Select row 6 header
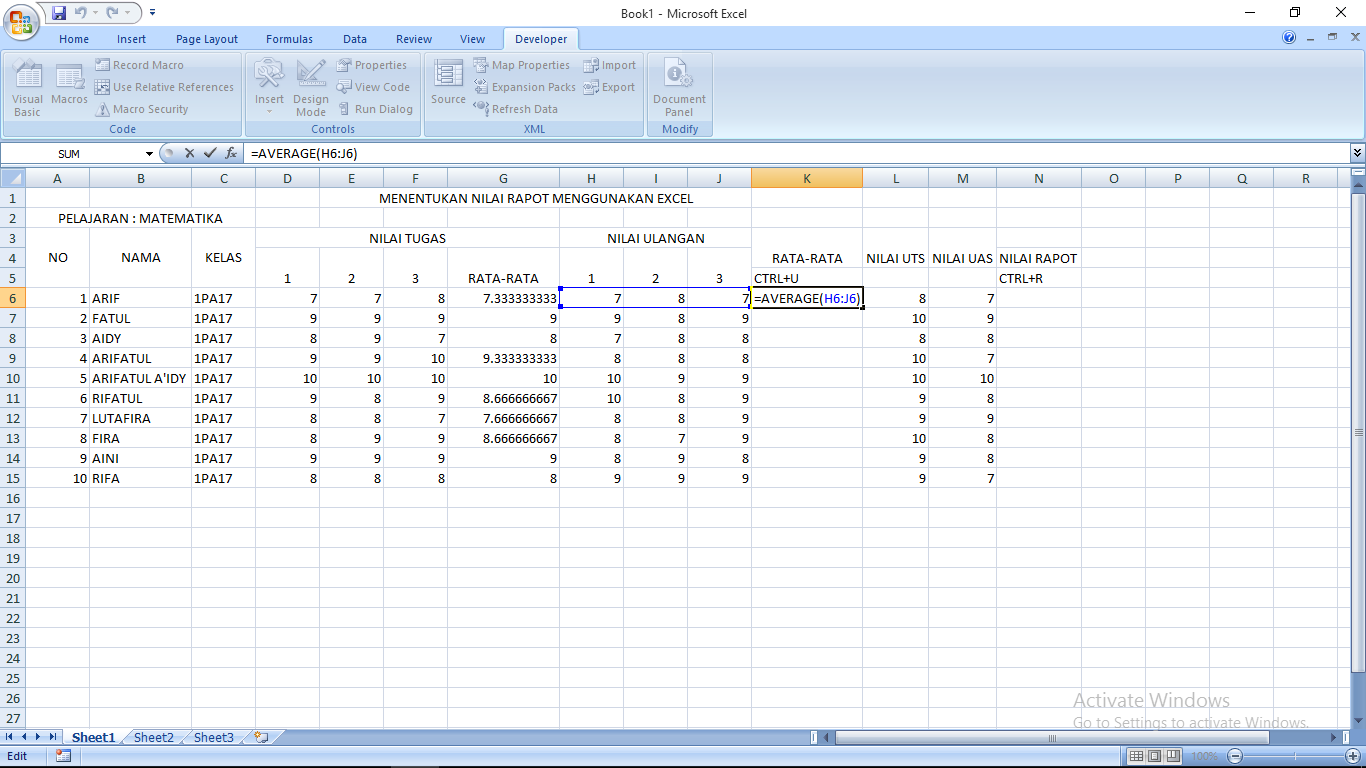Image resolution: width=1366 pixels, height=768 pixels. point(13,298)
